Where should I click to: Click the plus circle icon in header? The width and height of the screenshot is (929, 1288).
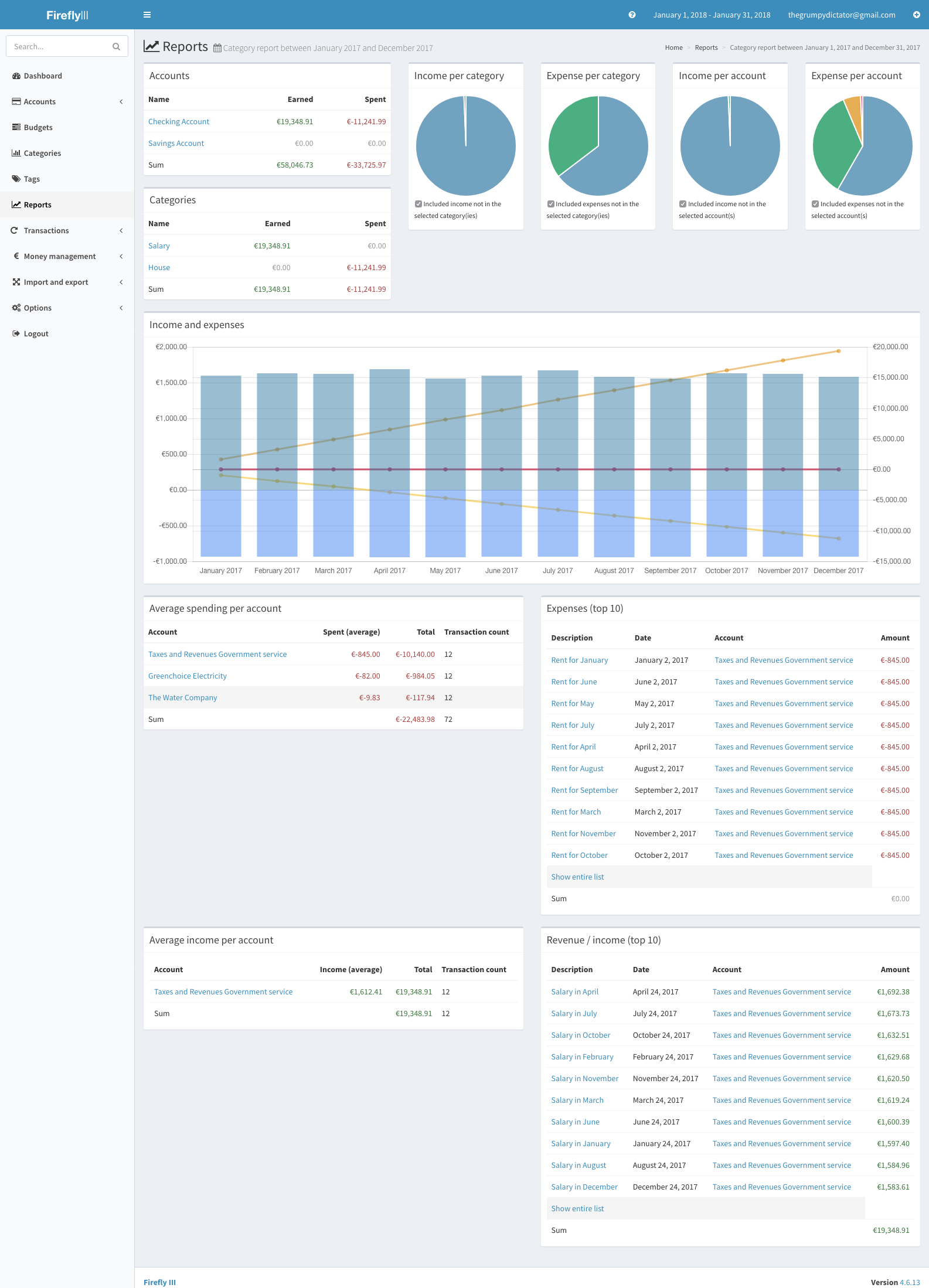coord(916,15)
